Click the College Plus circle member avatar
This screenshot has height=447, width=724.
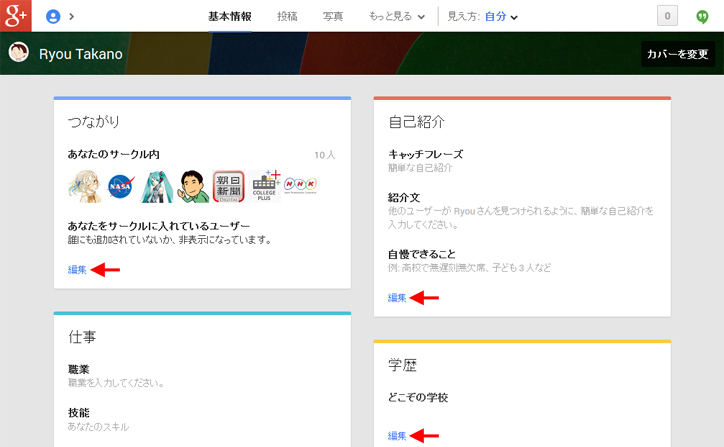[x=264, y=185]
